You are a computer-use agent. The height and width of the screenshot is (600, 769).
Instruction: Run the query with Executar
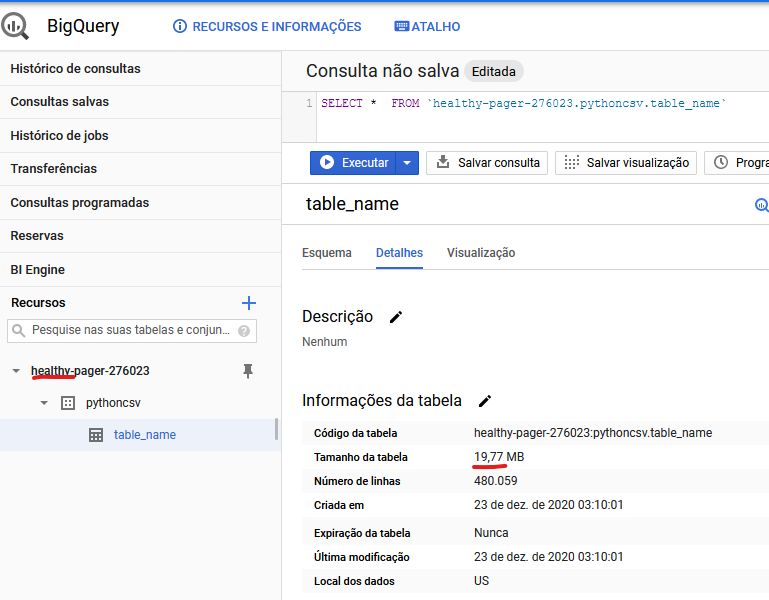(353, 163)
